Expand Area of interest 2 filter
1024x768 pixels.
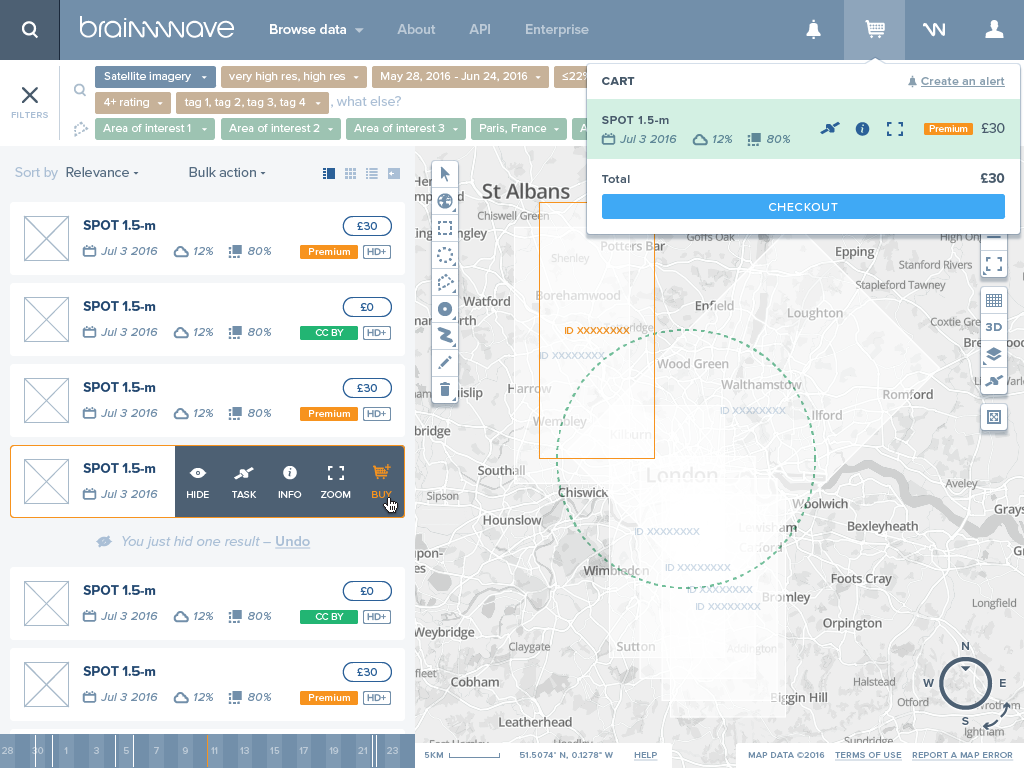(x=281, y=129)
